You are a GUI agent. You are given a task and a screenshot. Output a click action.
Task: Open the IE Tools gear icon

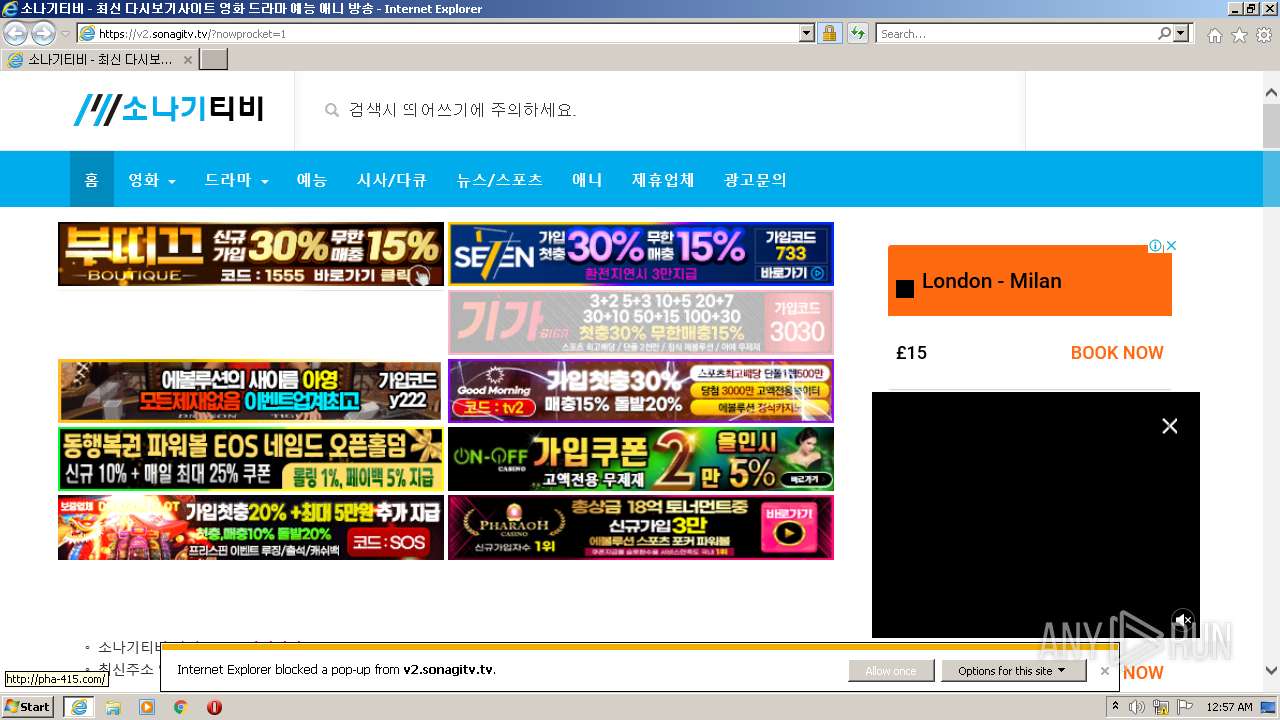tap(1264, 35)
